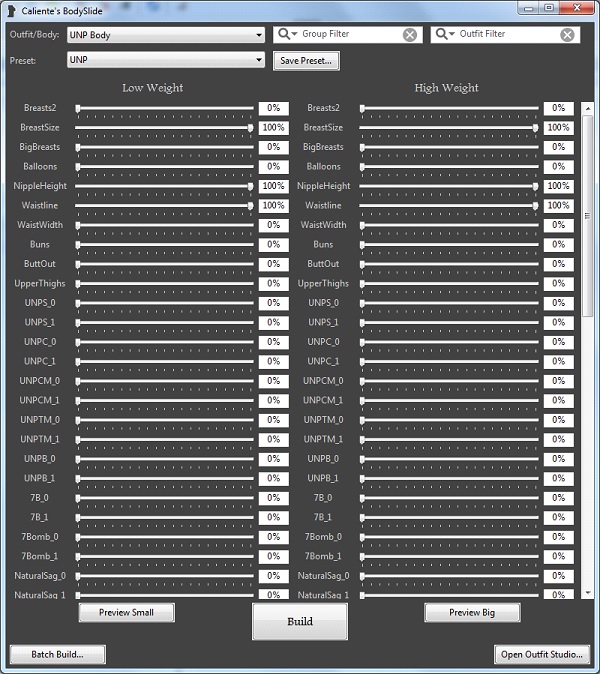
Task: Click the High Weight UNPC_0 value box
Action: tap(559, 342)
